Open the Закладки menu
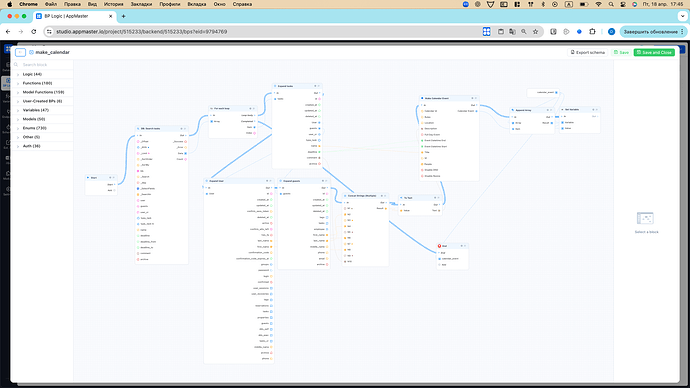Image resolution: width=690 pixels, height=388 pixels. (x=141, y=4)
